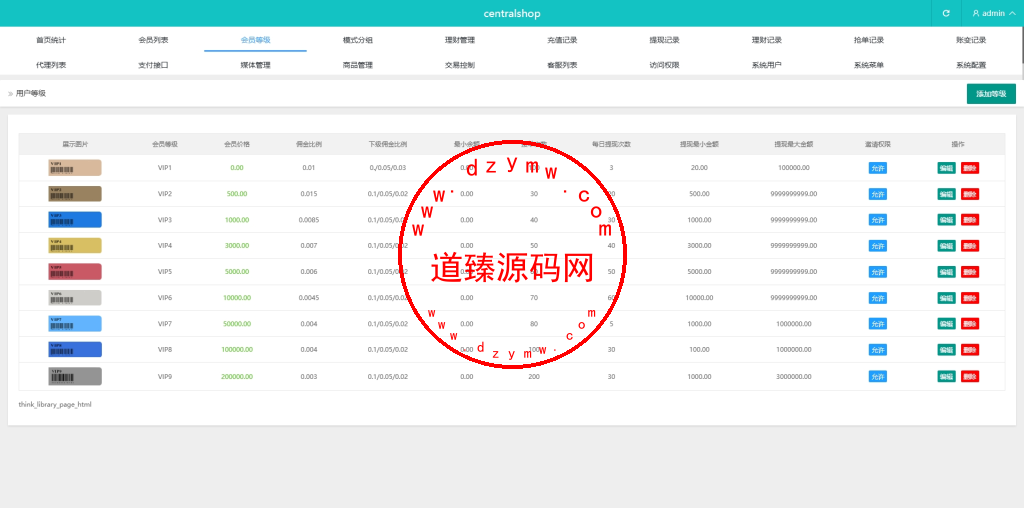
Task: Toggle the 允许 invite permission for VIP4
Action: (x=878, y=246)
